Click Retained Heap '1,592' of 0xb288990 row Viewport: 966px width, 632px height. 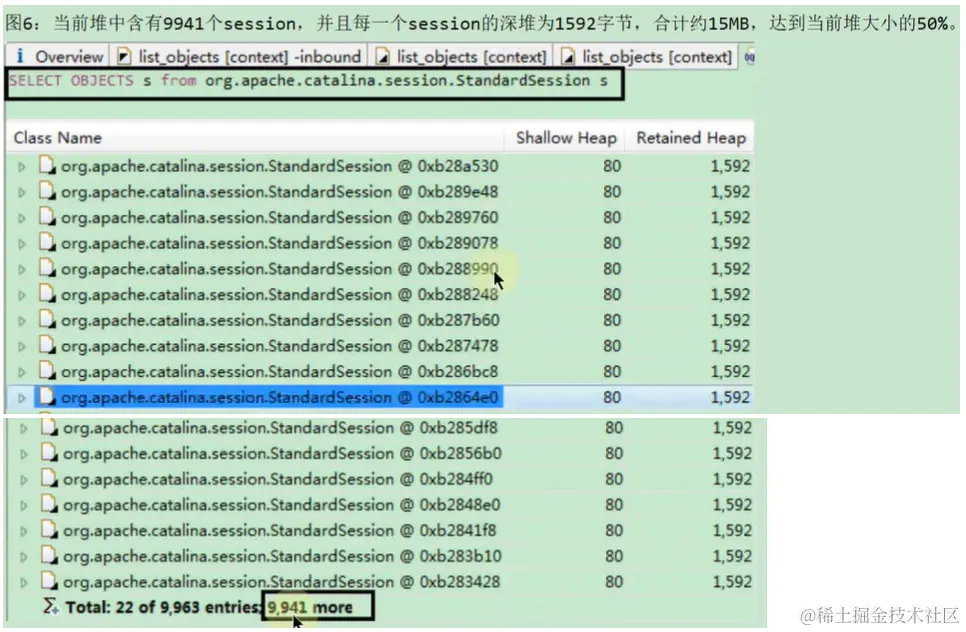pos(730,269)
